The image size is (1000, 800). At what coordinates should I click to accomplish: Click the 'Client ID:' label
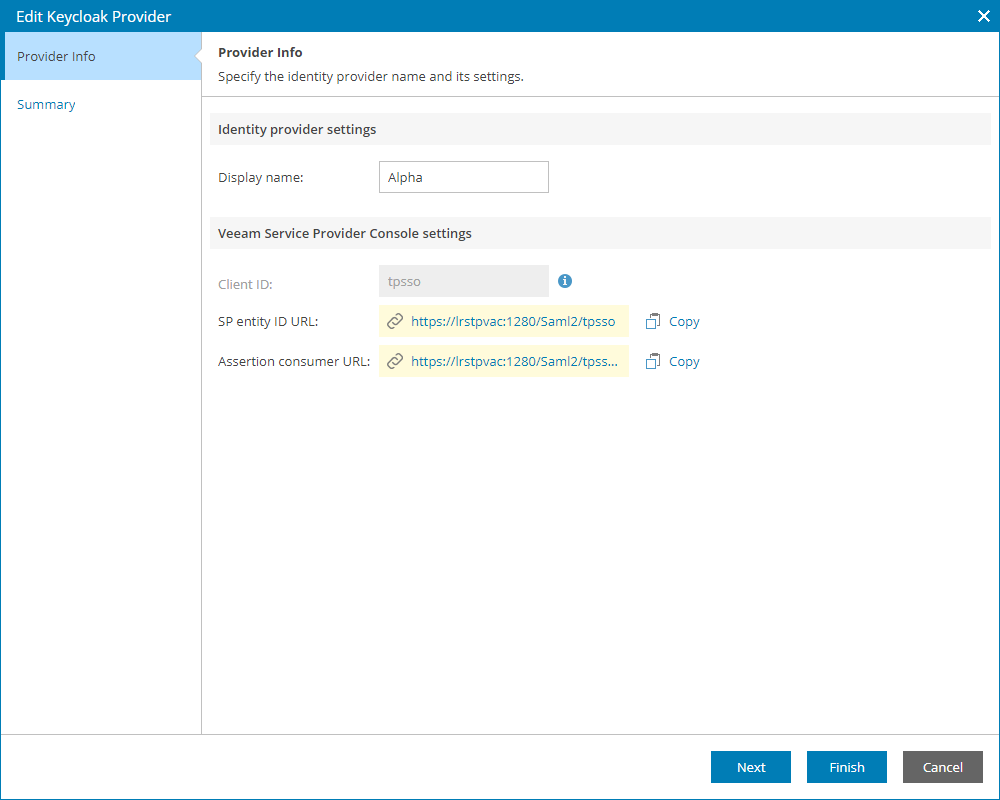(x=245, y=284)
